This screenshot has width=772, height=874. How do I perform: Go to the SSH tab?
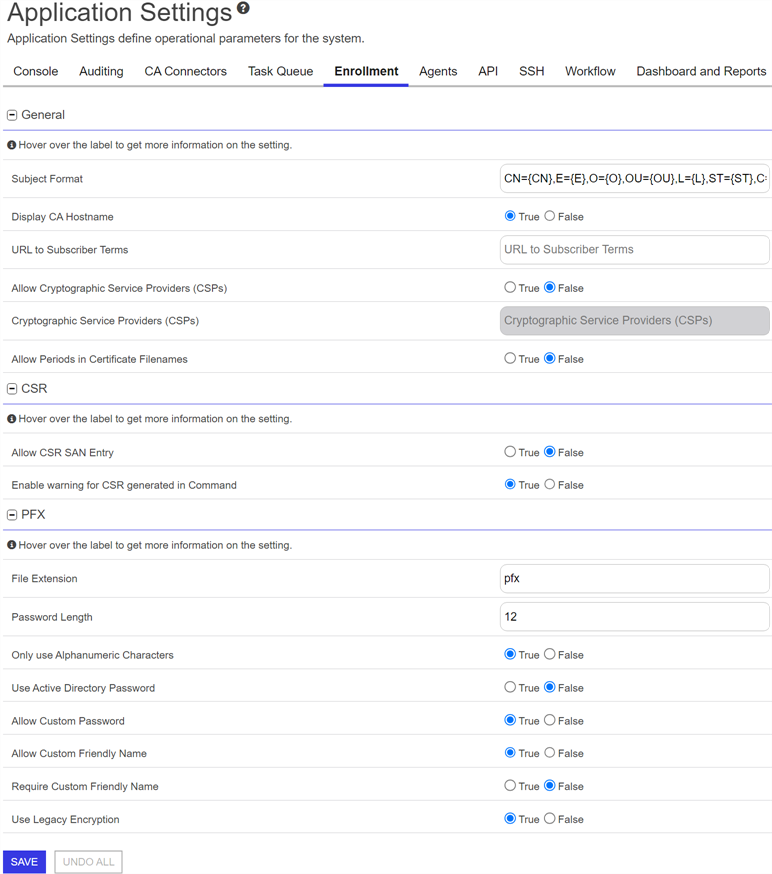(x=531, y=71)
